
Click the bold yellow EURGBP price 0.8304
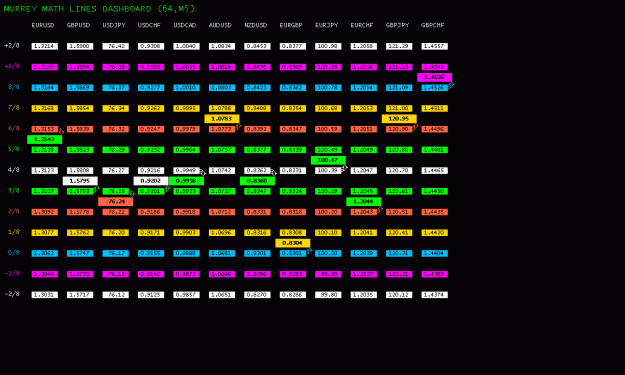pos(293,243)
